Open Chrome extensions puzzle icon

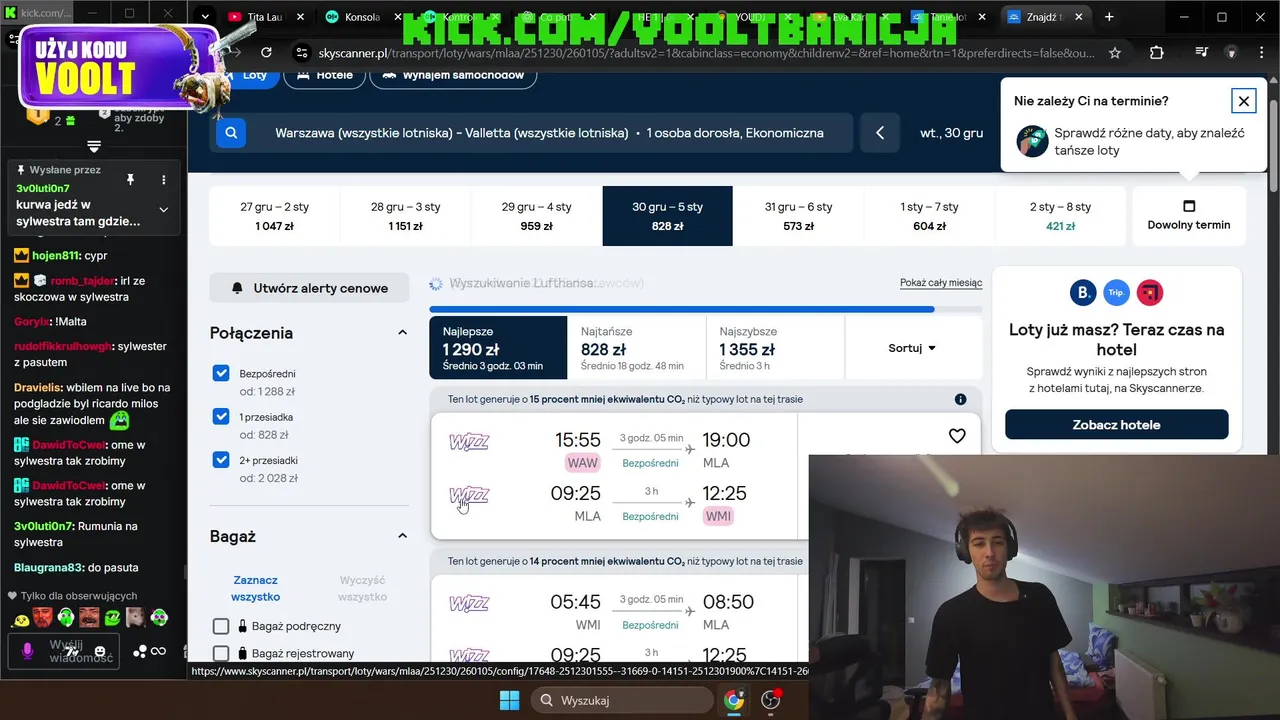[x=1157, y=52]
